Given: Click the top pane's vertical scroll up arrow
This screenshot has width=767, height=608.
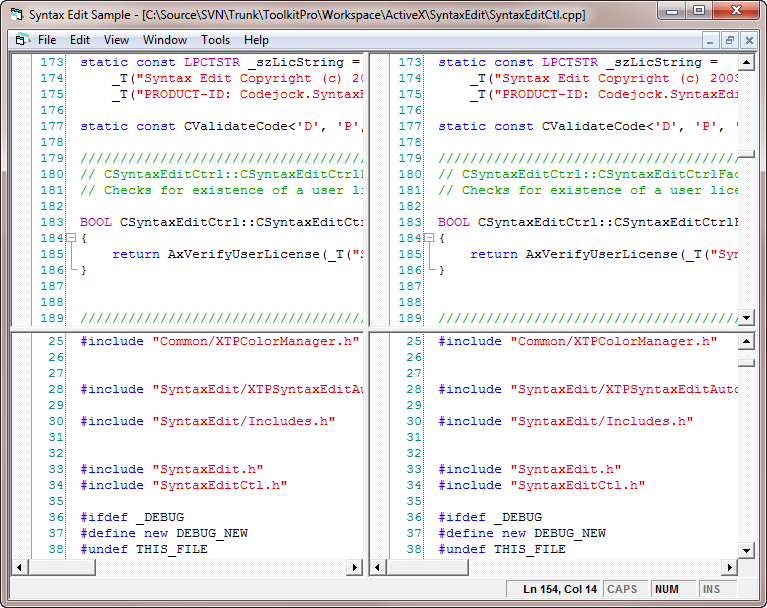Looking at the screenshot, I should coord(746,62).
